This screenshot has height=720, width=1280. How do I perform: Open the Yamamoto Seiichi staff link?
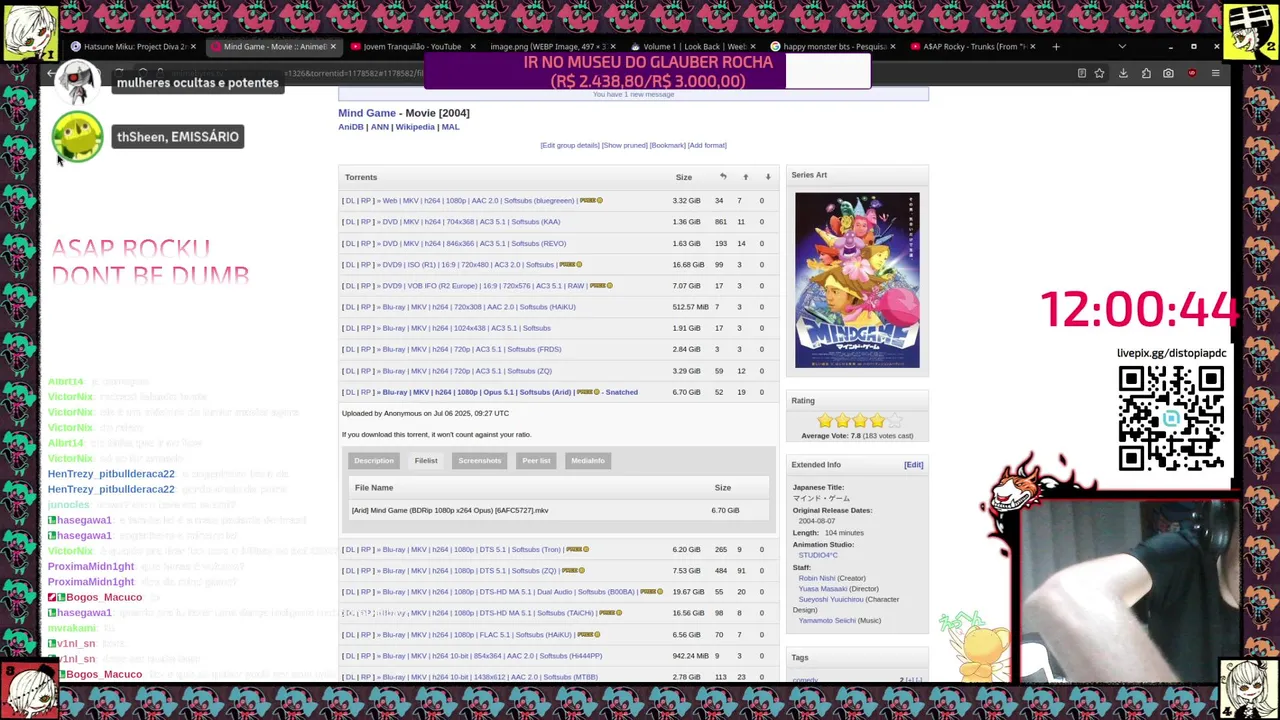827,621
